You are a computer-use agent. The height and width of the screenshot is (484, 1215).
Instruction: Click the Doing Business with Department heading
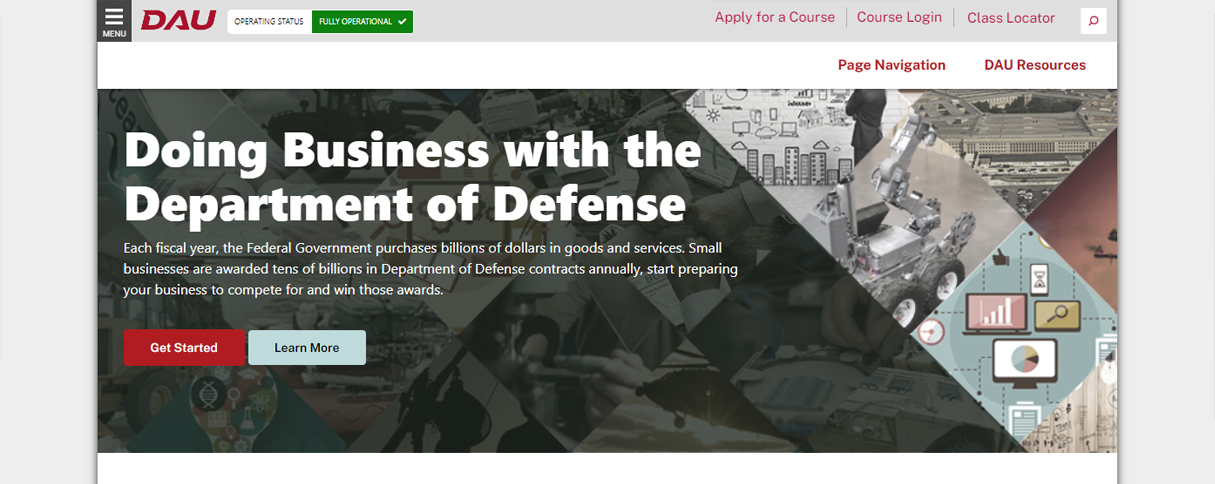point(412,177)
